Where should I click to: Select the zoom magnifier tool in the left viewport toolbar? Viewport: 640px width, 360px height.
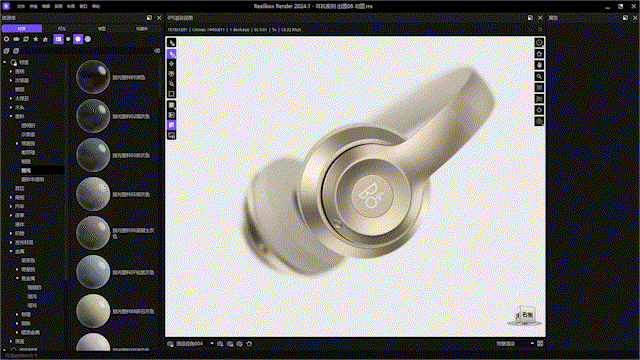171,84
